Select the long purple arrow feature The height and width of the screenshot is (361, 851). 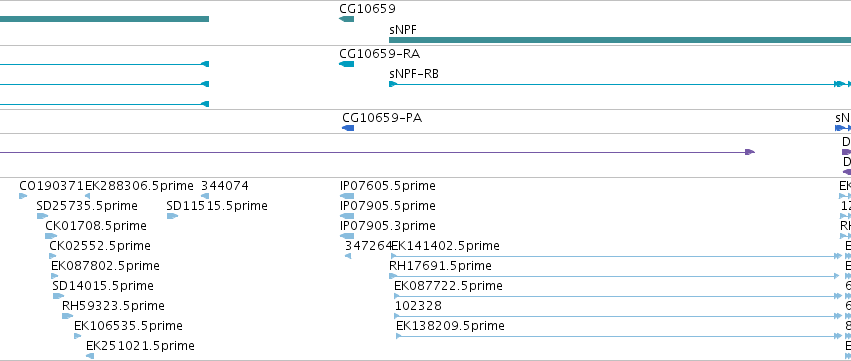(377, 152)
